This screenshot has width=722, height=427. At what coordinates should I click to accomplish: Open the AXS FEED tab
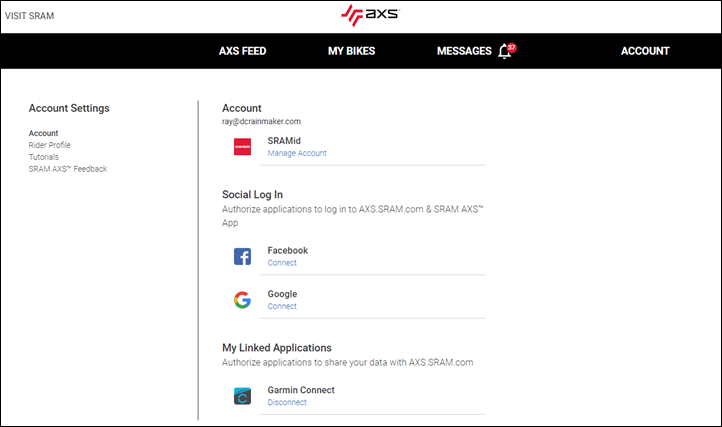pyautogui.click(x=243, y=51)
